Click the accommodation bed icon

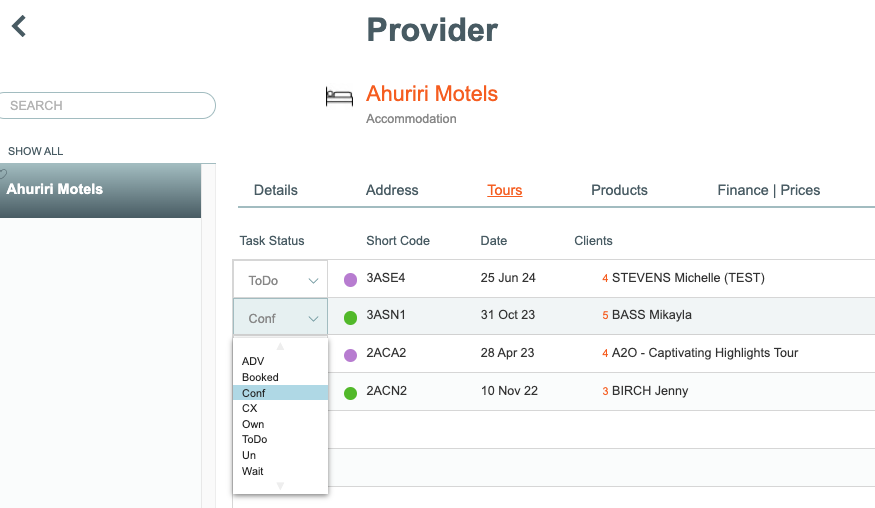pos(339,97)
